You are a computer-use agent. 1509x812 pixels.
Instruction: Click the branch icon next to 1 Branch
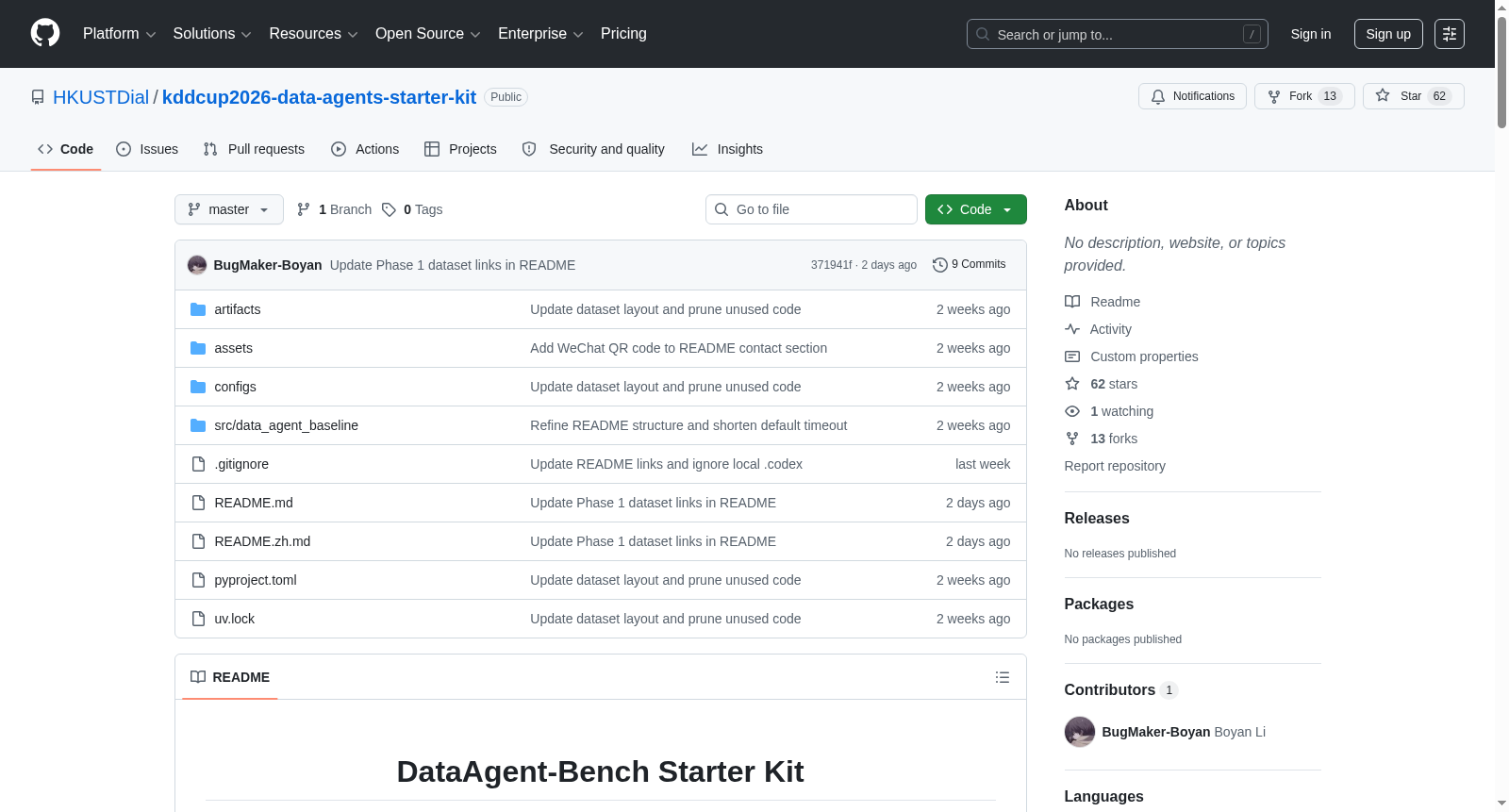304,209
